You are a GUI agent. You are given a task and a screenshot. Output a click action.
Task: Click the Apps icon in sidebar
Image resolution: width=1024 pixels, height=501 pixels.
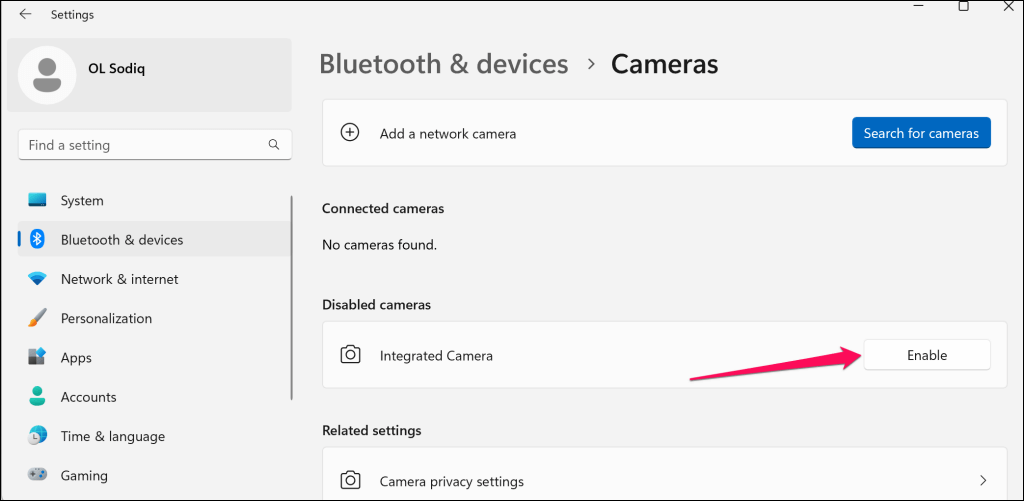[38, 357]
